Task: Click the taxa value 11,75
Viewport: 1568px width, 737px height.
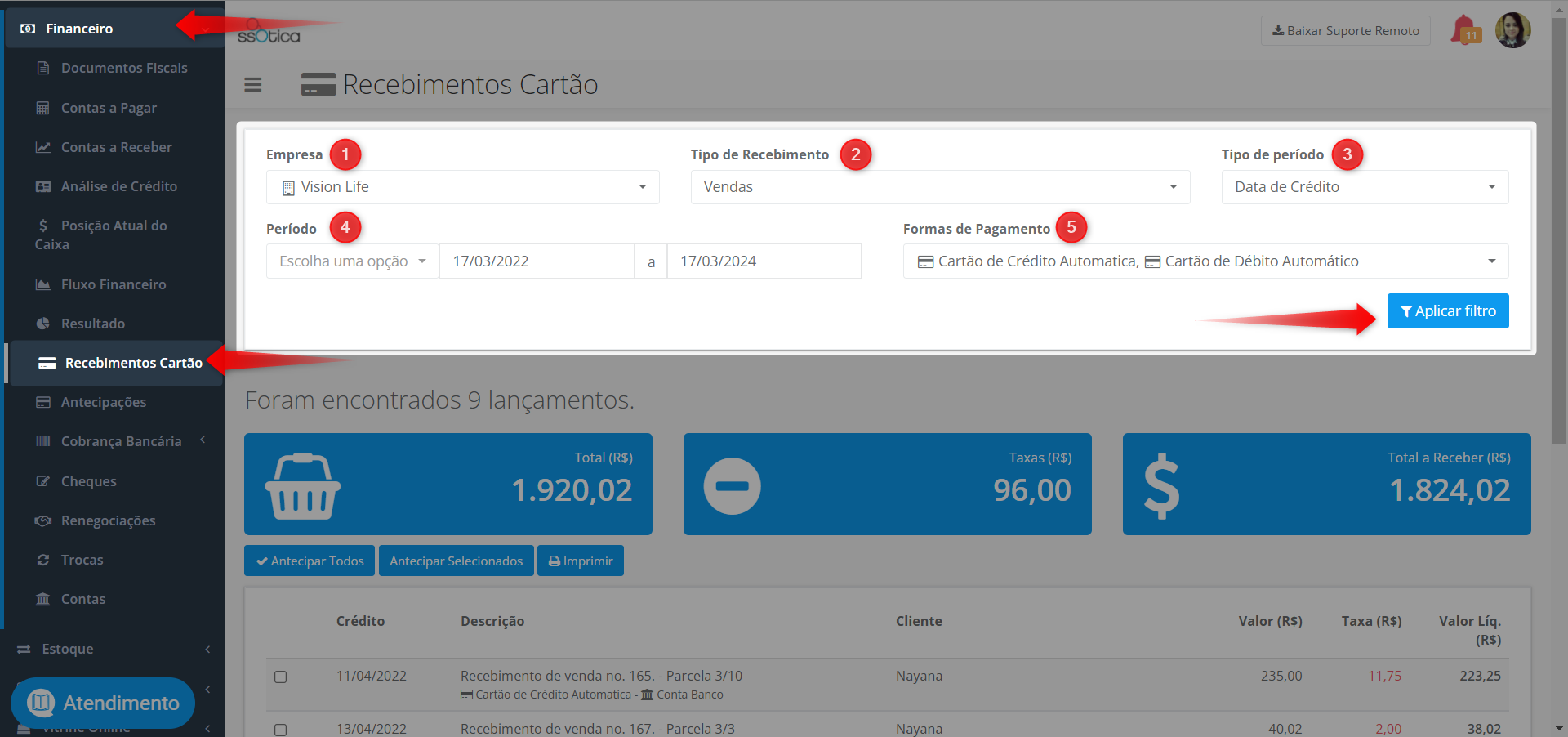Action: (x=1384, y=676)
